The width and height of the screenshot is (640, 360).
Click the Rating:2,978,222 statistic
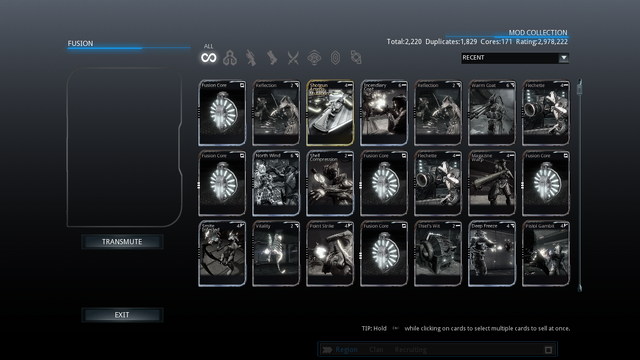tap(542, 42)
